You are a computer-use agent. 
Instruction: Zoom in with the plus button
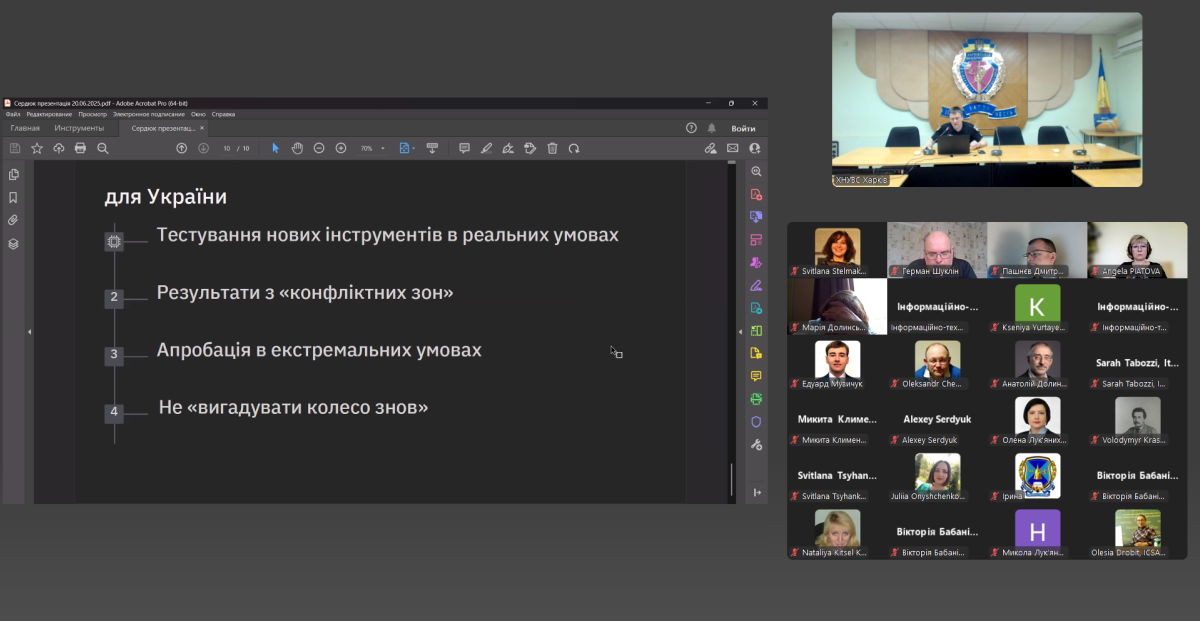tap(341, 148)
